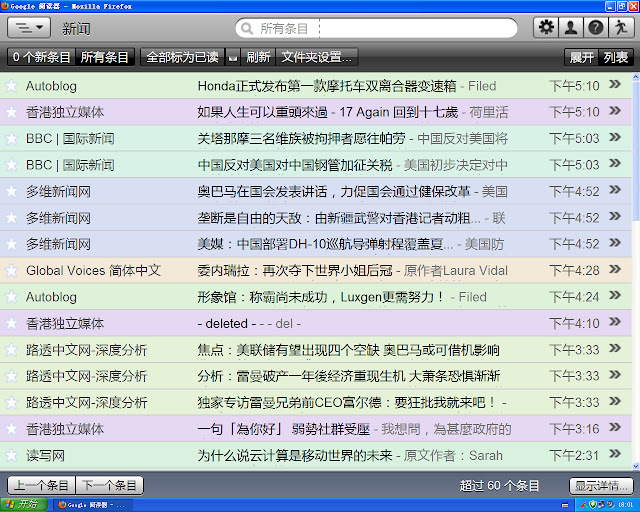Open the account person icon
The image size is (640, 512).
pos(571,28)
